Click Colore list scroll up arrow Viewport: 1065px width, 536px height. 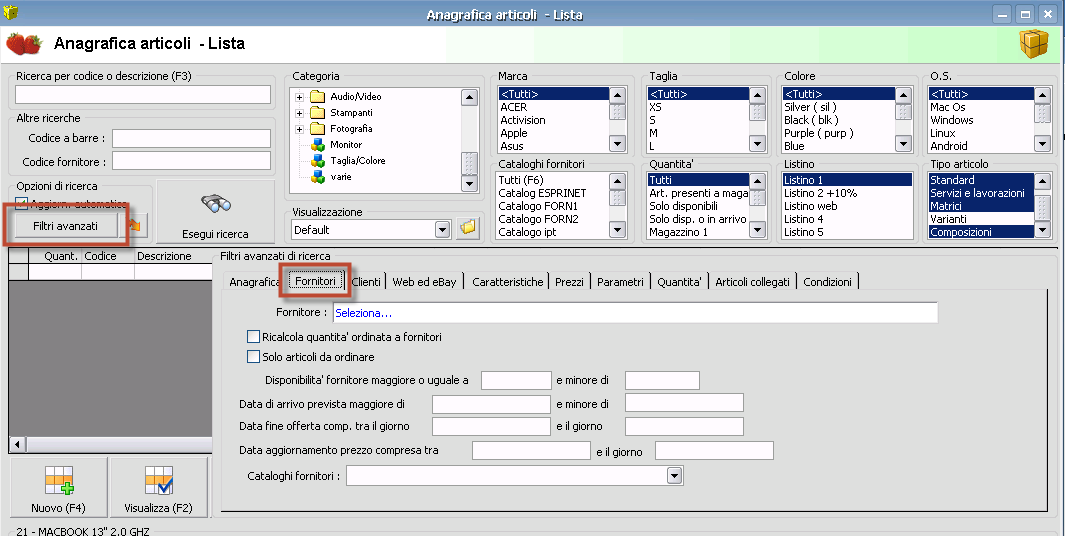[903, 95]
